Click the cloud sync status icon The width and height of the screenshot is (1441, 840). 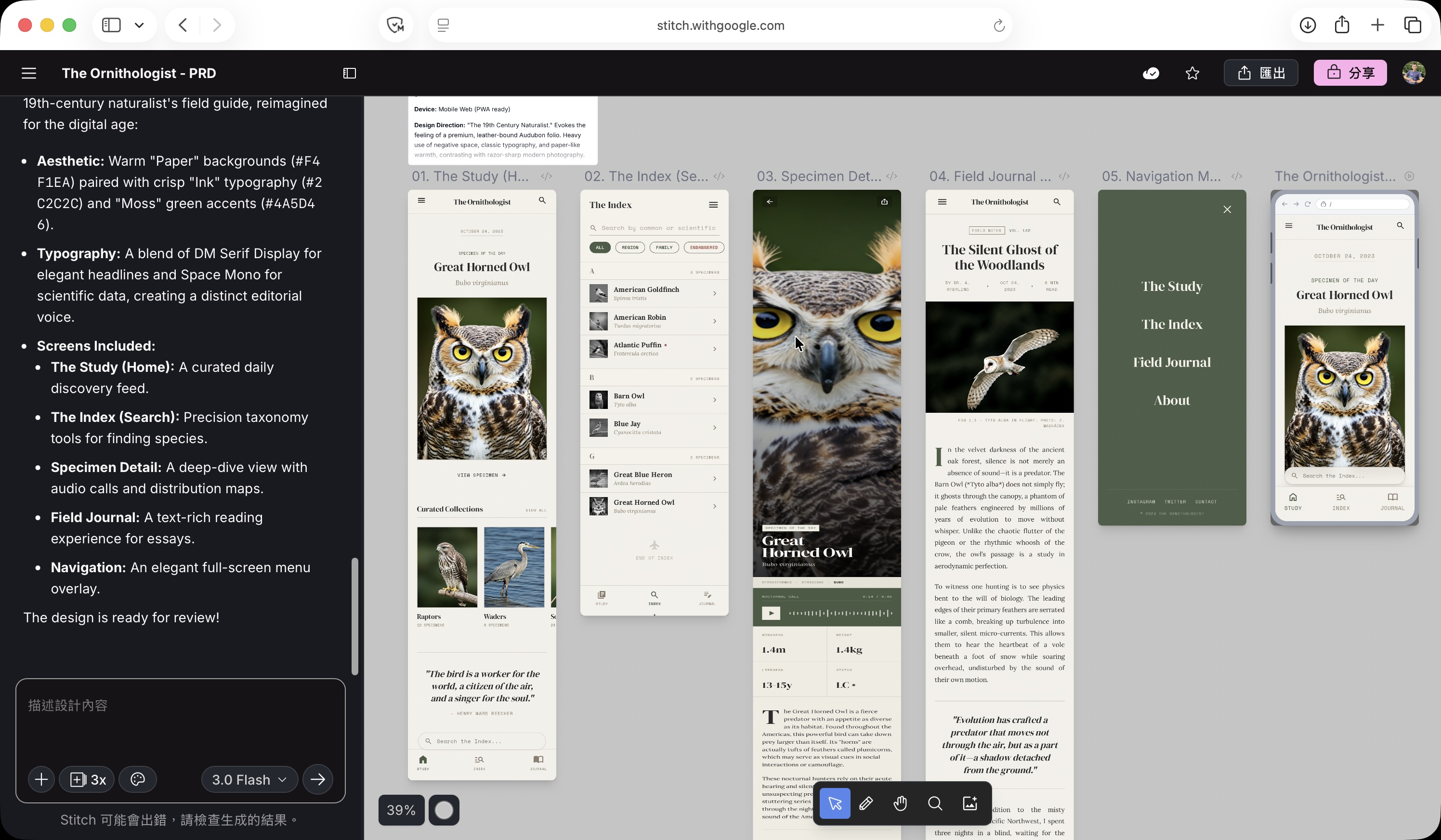1151,73
